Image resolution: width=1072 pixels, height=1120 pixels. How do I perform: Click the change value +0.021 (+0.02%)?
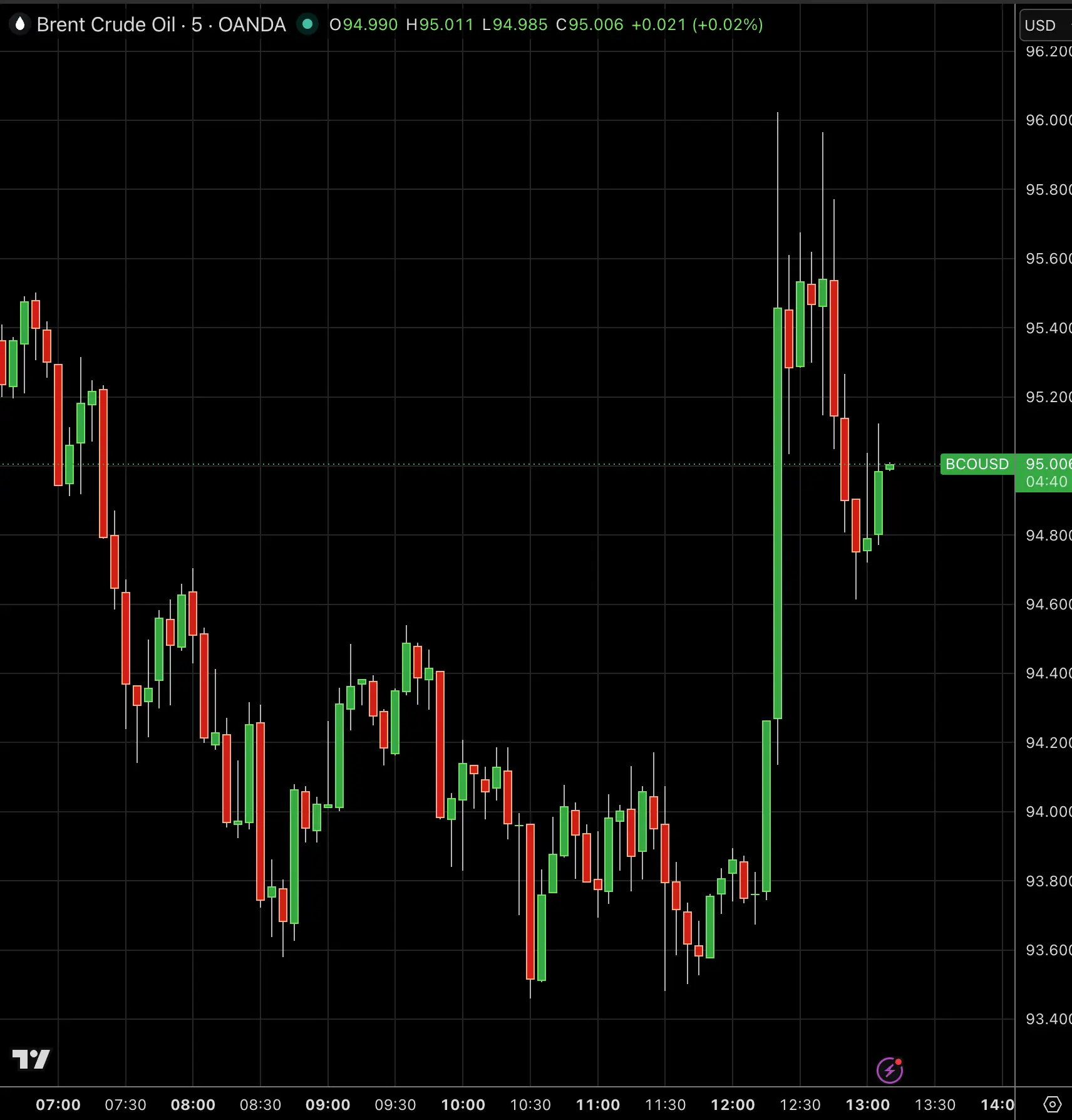(x=697, y=24)
